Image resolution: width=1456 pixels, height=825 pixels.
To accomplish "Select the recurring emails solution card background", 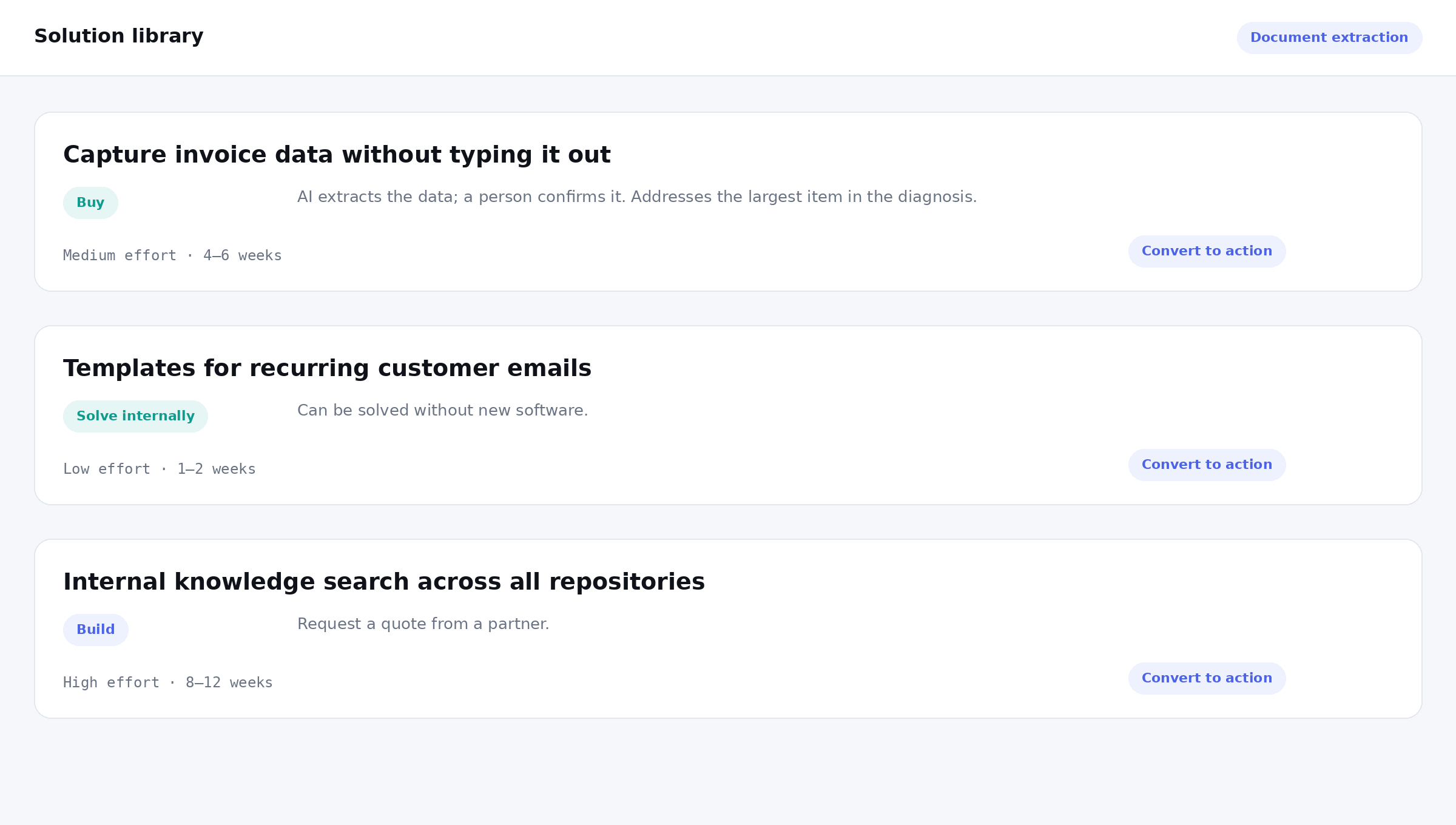I will [728, 416].
